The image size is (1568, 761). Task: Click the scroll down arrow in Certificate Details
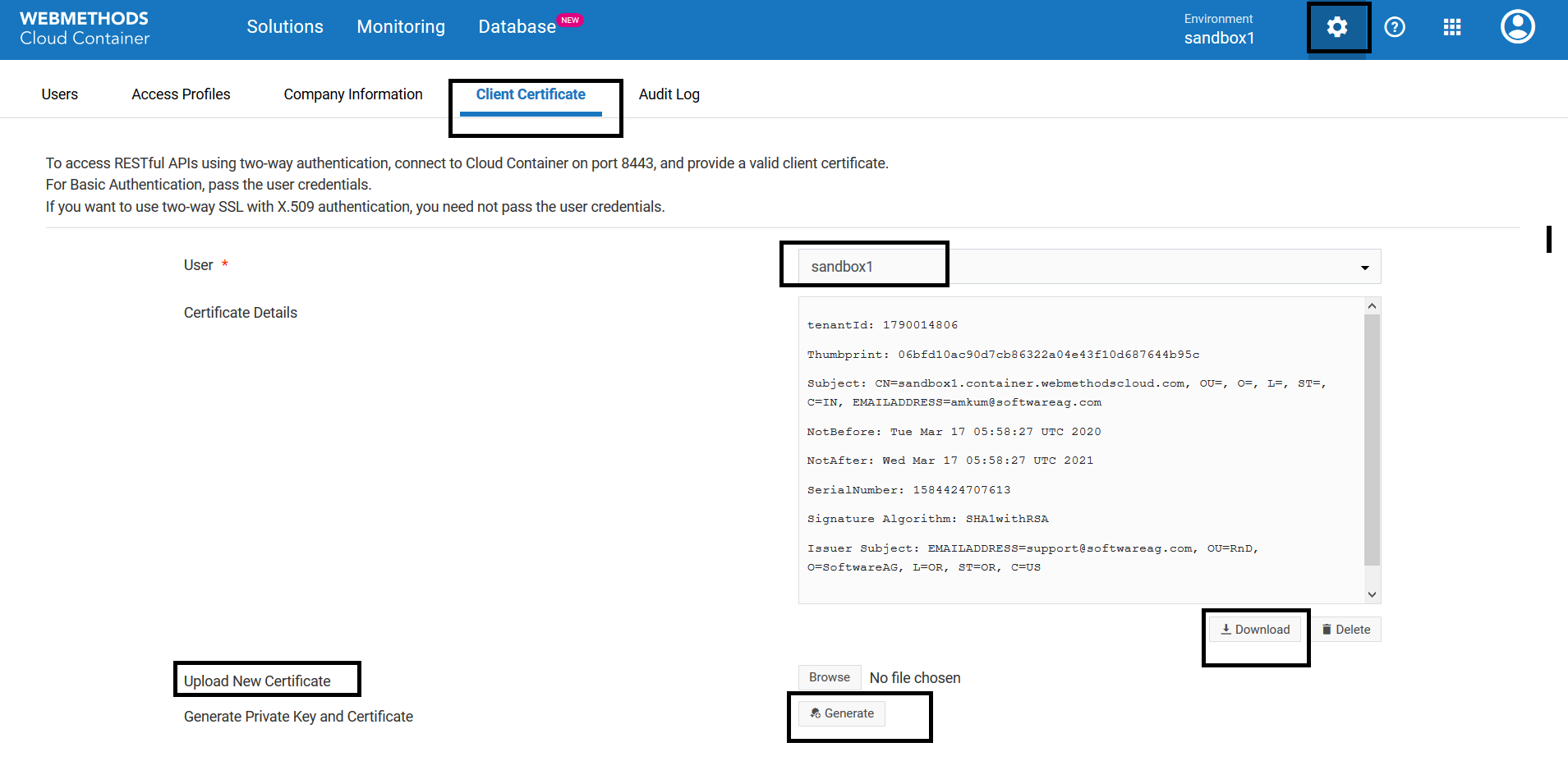[x=1372, y=594]
